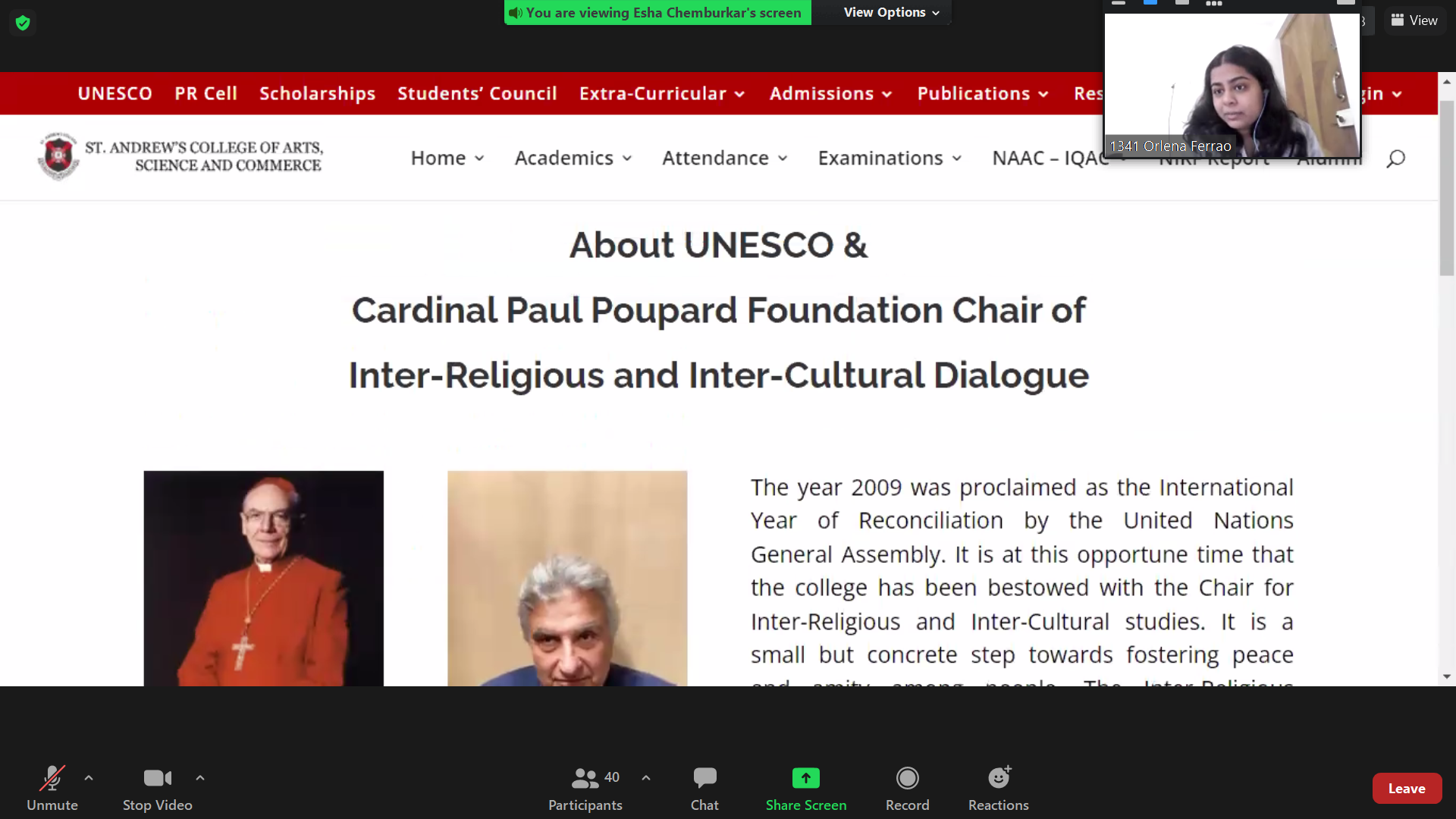Screen dimensions: 1456x819
Task: Click the Cardinal Paul Poupard Foundation Chair heading
Action: (718, 310)
